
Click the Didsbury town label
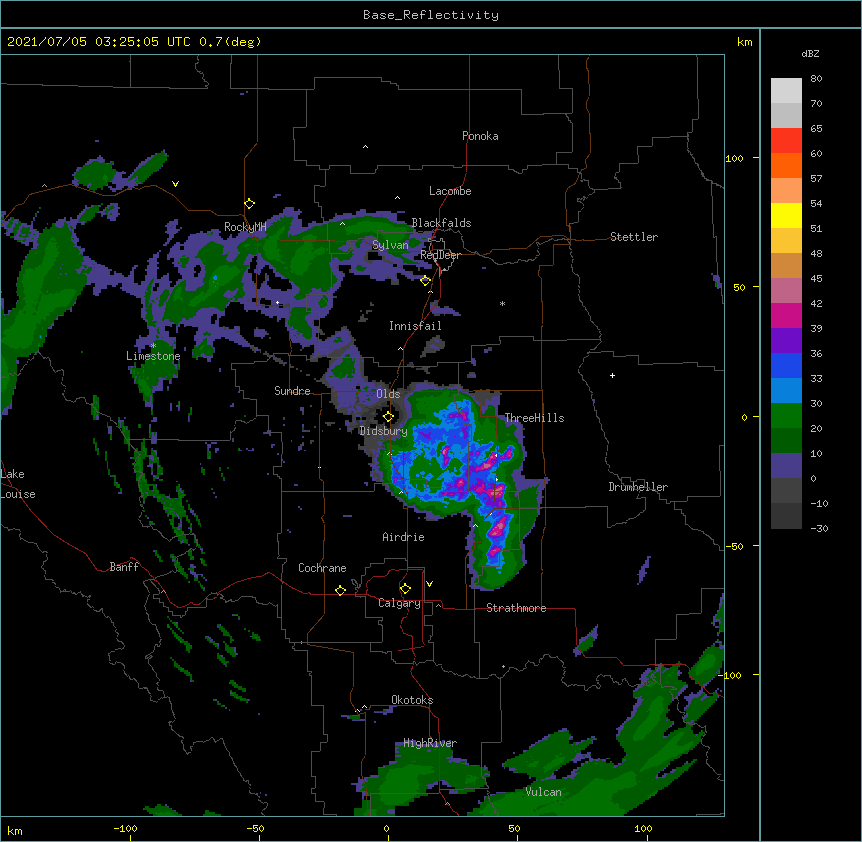pyautogui.click(x=383, y=431)
